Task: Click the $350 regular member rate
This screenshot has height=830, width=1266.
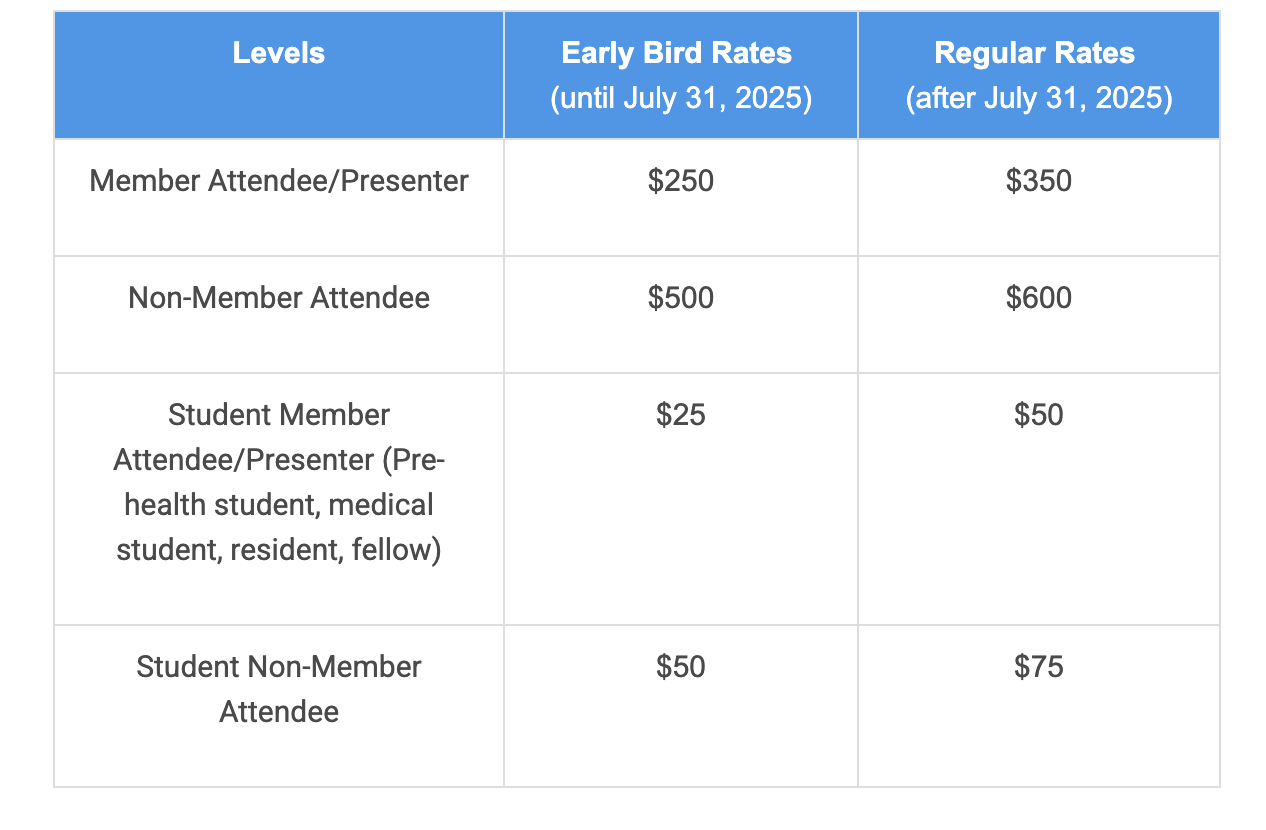Action: [1039, 181]
